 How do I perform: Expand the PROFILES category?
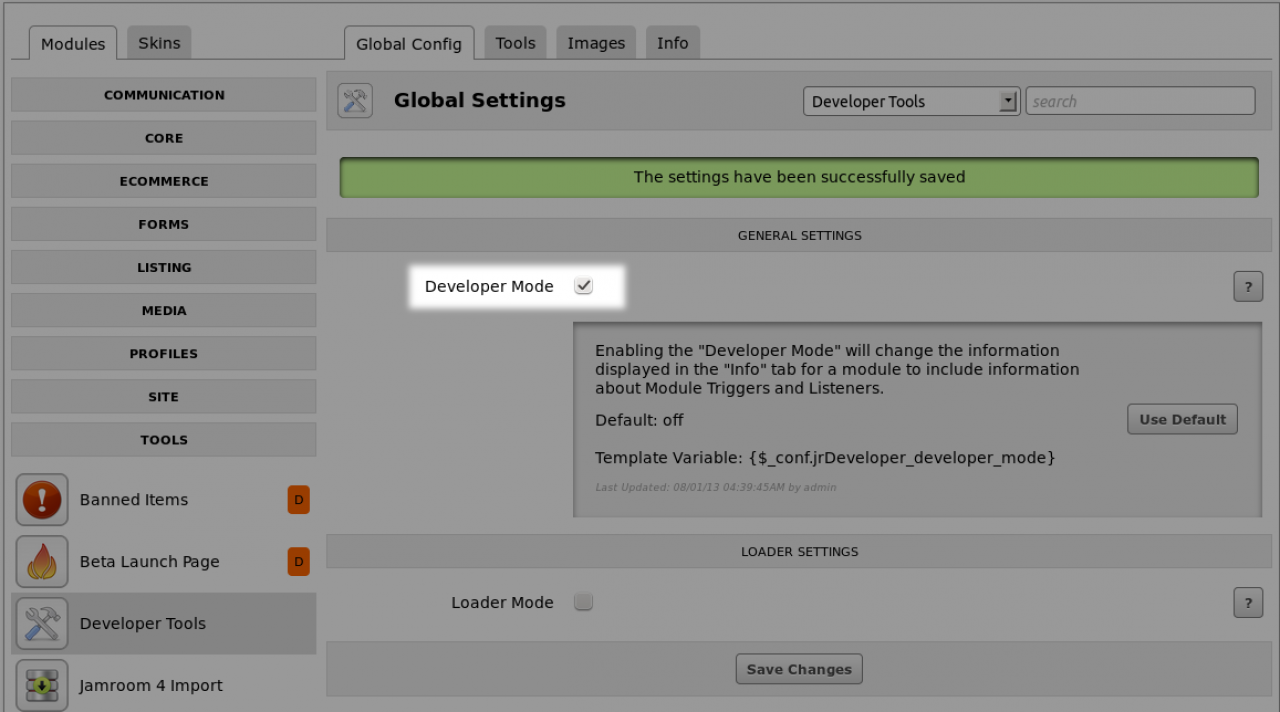pyautogui.click(x=164, y=353)
